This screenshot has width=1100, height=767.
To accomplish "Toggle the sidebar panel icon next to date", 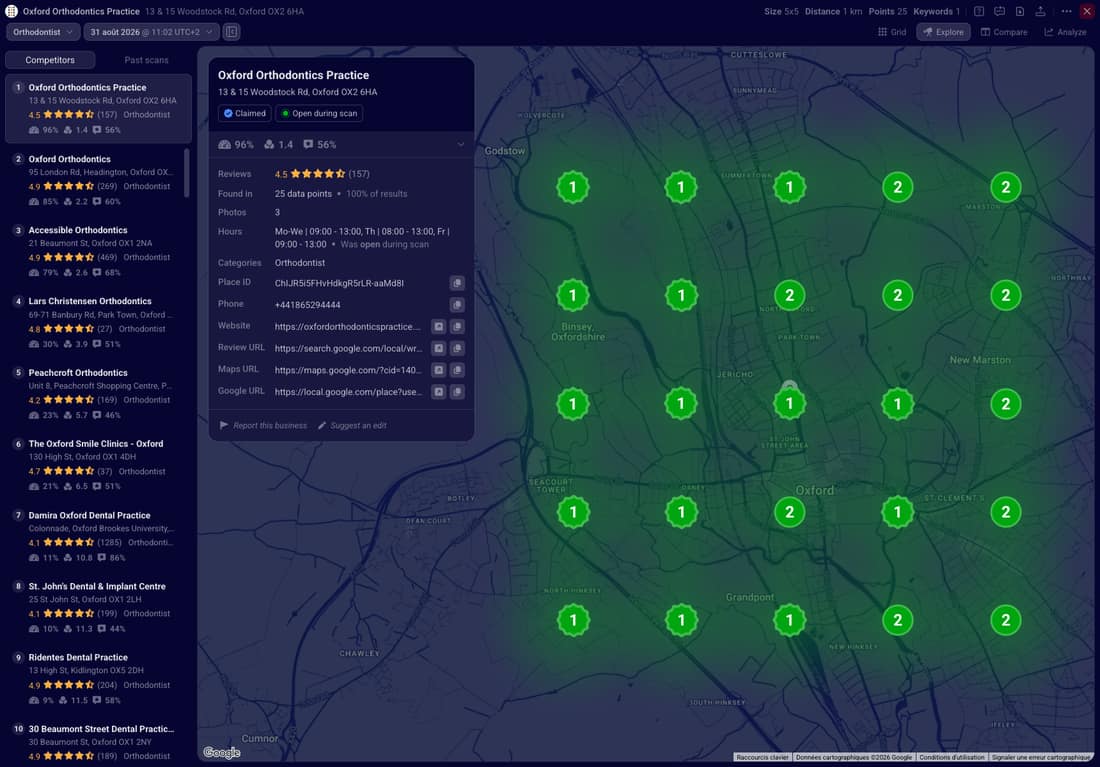I will point(232,32).
